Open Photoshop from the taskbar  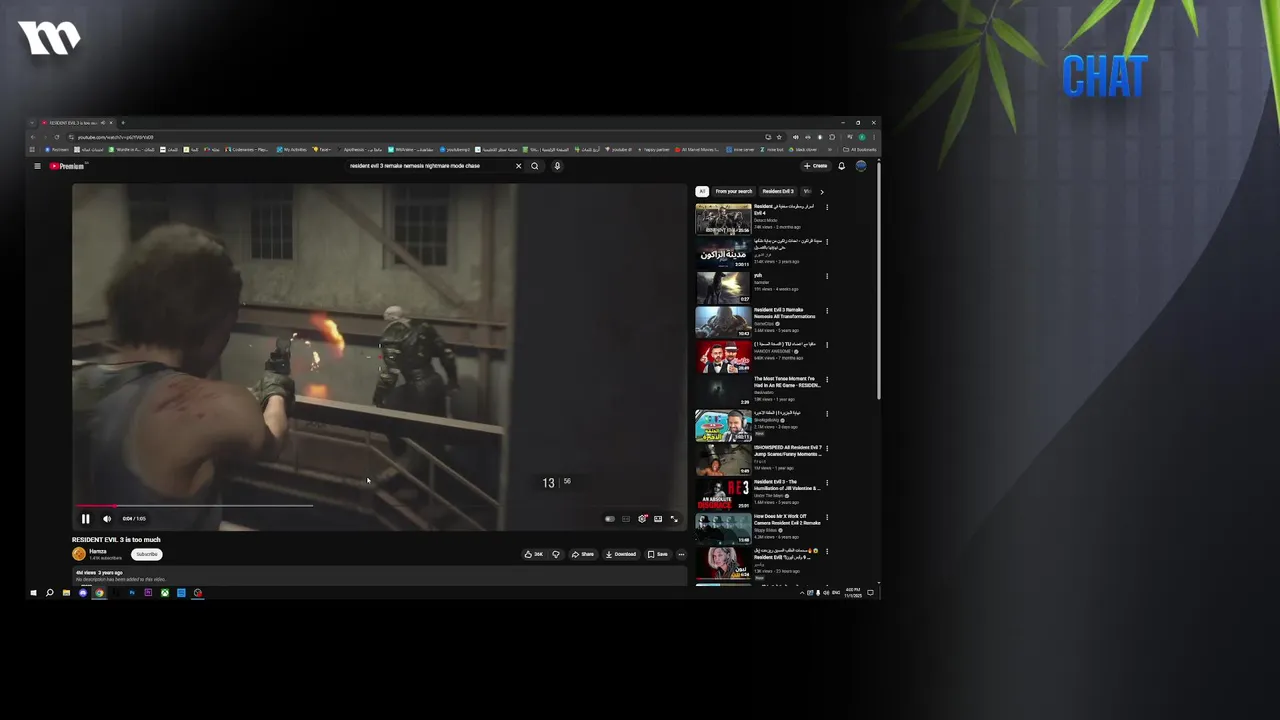[132, 593]
